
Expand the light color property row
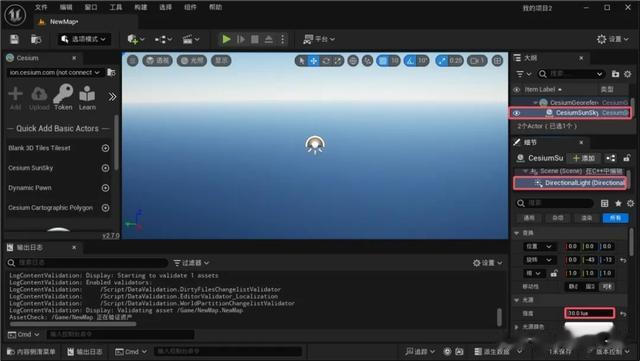coord(517,327)
